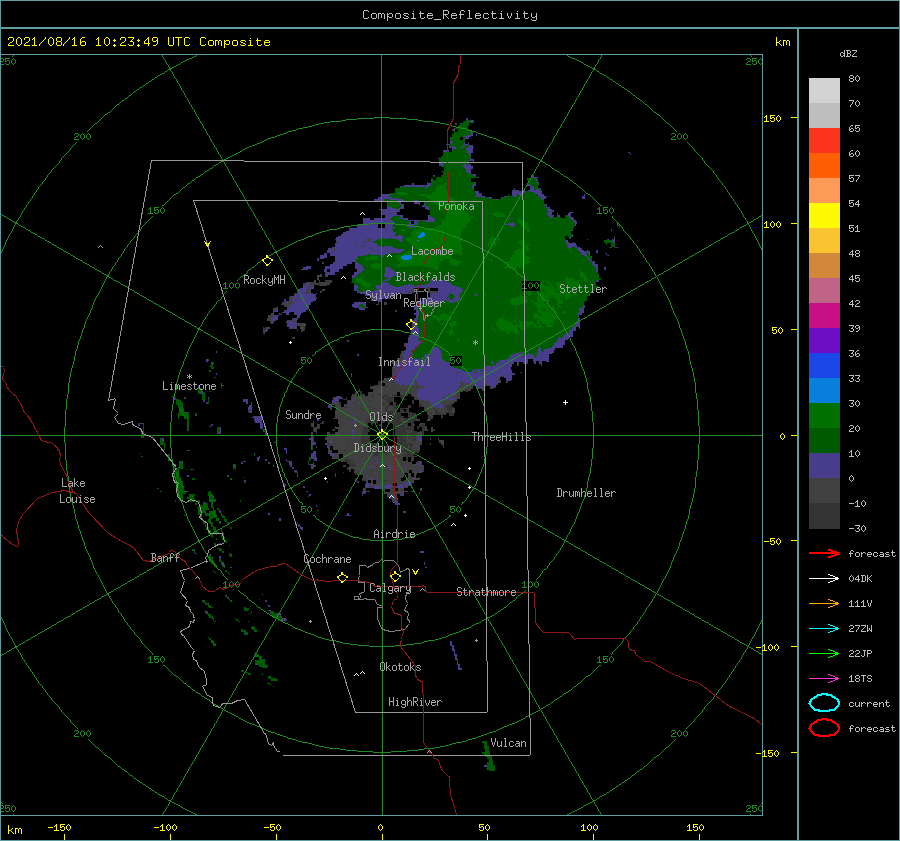Click the Calgary city label
The height and width of the screenshot is (841, 900).
point(390,588)
